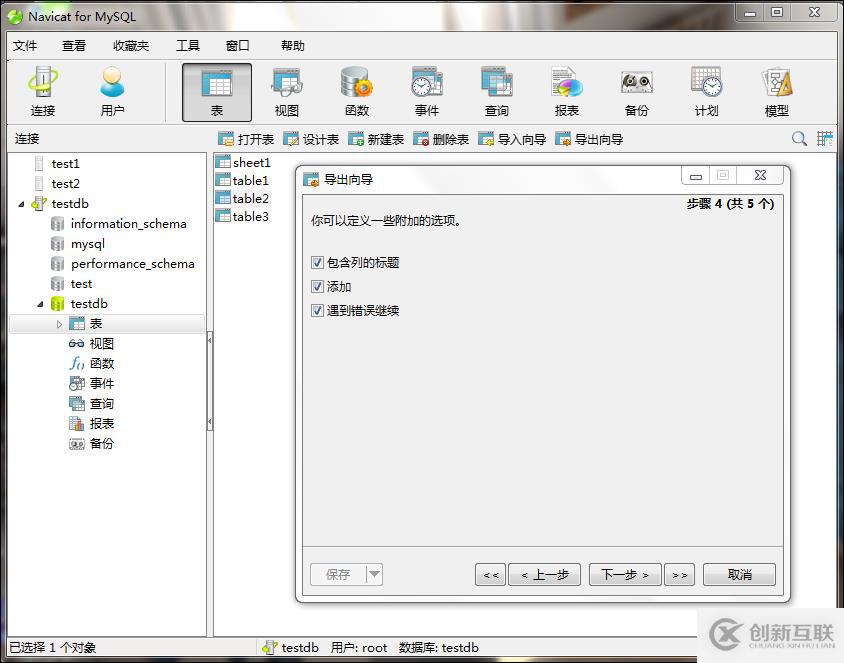The width and height of the screenshot is (844, 663).
Task: Open the 窗口 window menu
Action: point(237,46)
